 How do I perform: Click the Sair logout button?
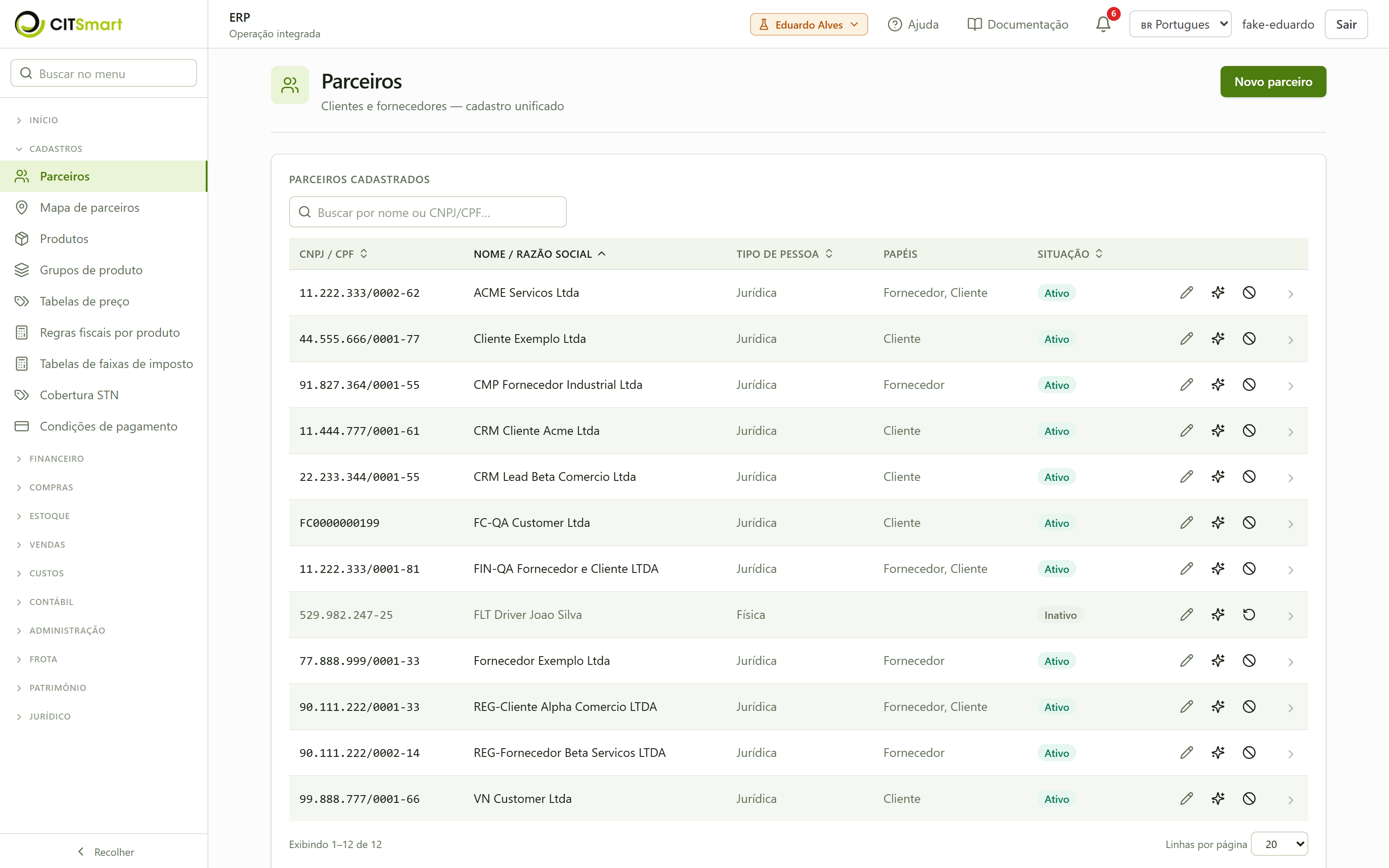coord(1346,24)
